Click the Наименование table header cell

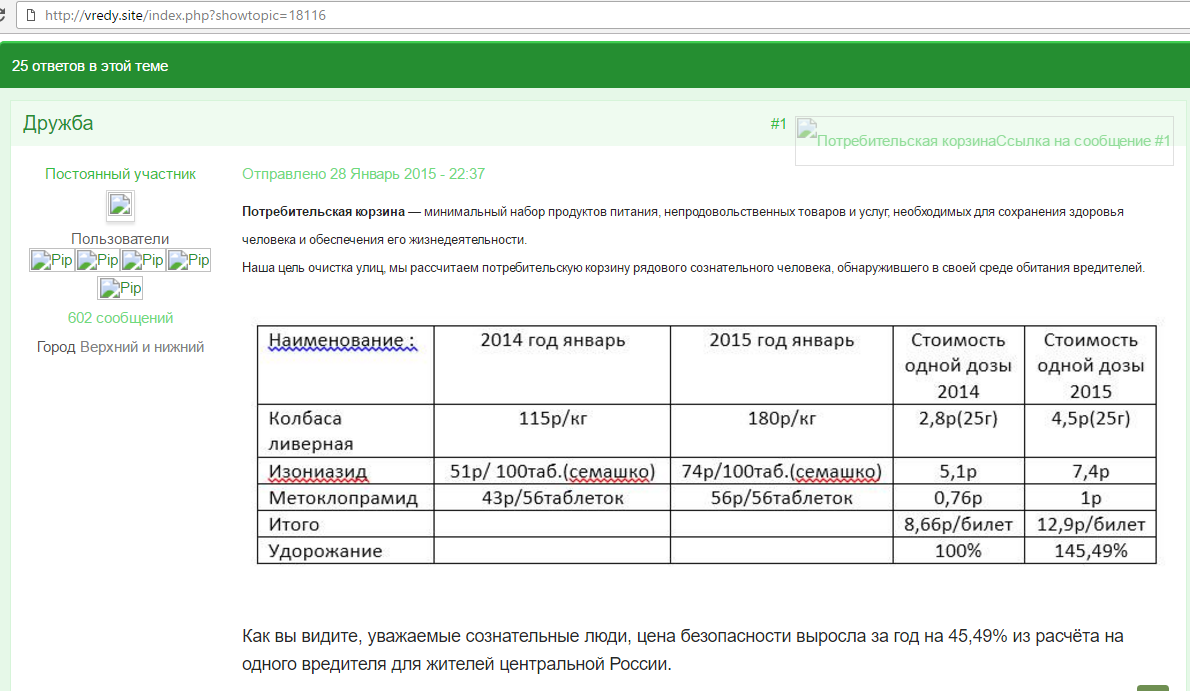(x=345, y=365)
